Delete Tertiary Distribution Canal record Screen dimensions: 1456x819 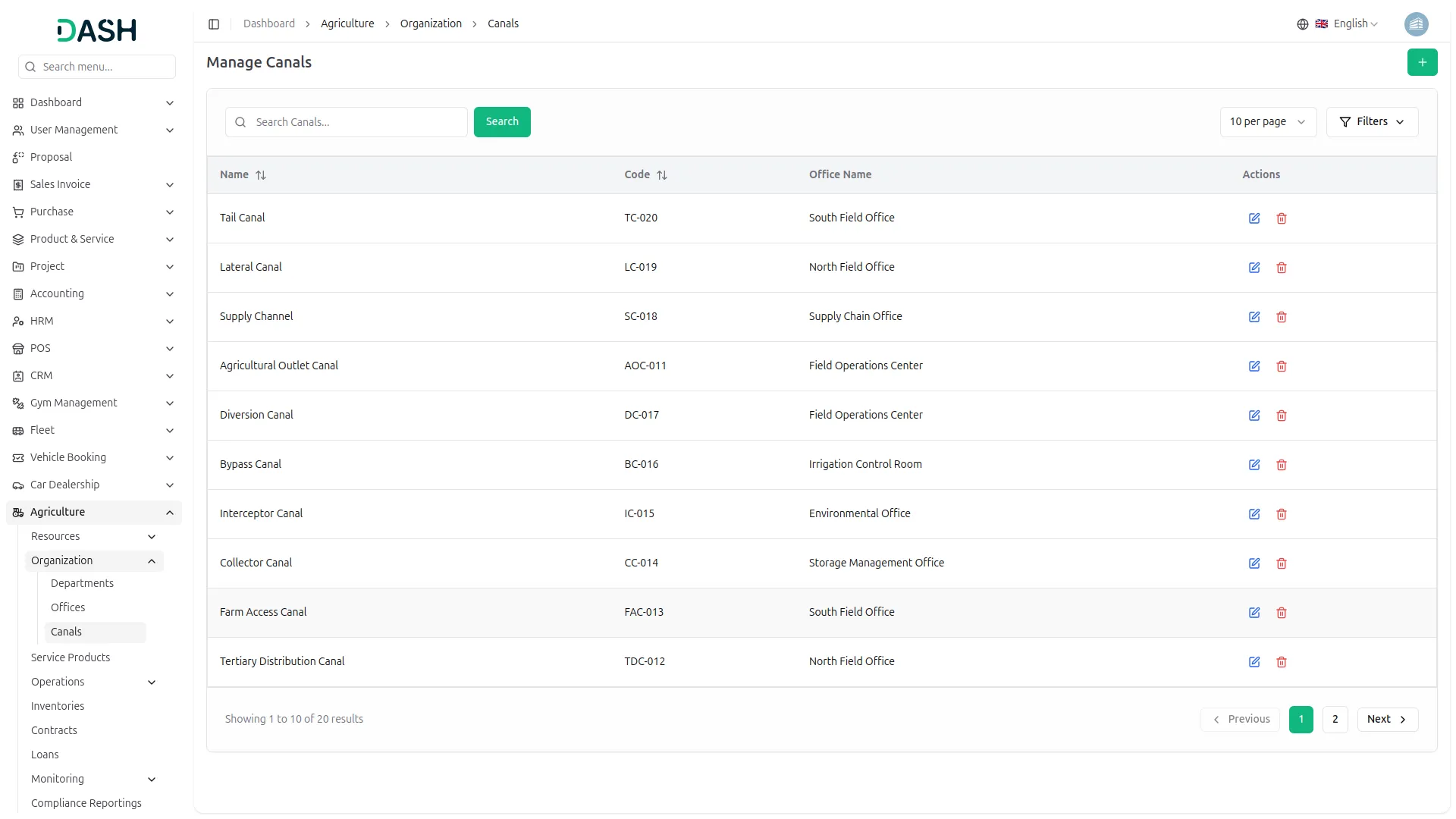1282,662
